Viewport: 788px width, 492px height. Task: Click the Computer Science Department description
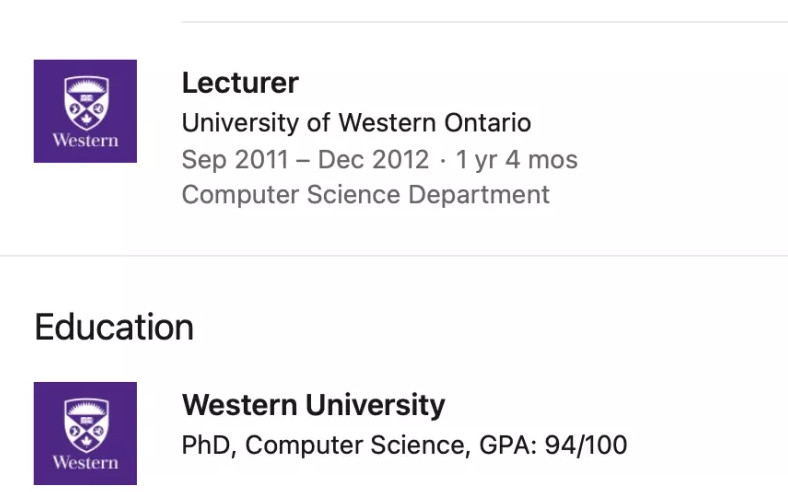366,194
